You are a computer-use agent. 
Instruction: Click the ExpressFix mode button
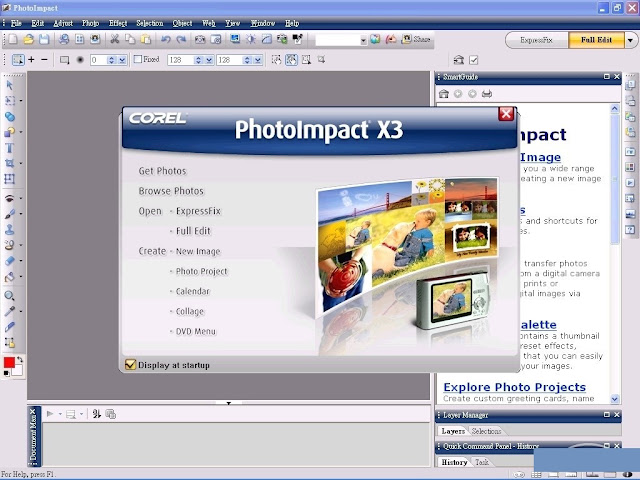[x=537, y=40]
